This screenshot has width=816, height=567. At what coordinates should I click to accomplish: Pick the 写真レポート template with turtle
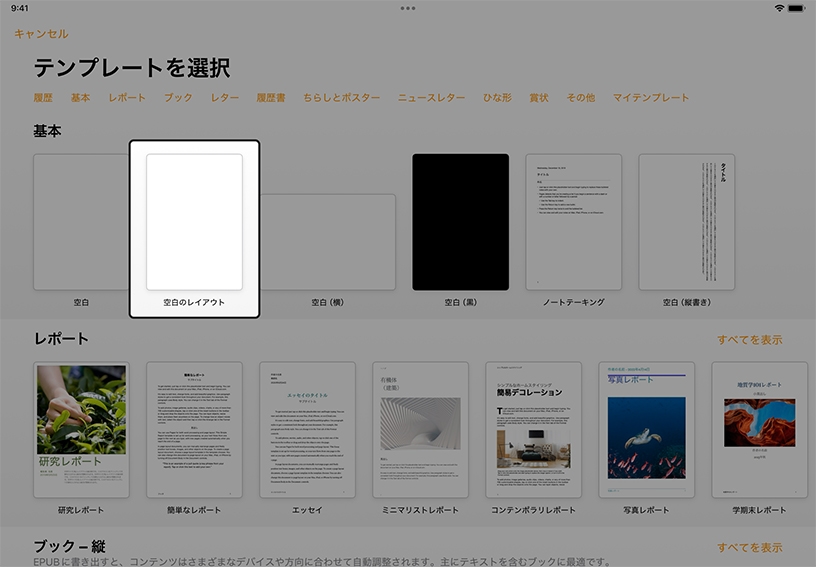(646, 430)
